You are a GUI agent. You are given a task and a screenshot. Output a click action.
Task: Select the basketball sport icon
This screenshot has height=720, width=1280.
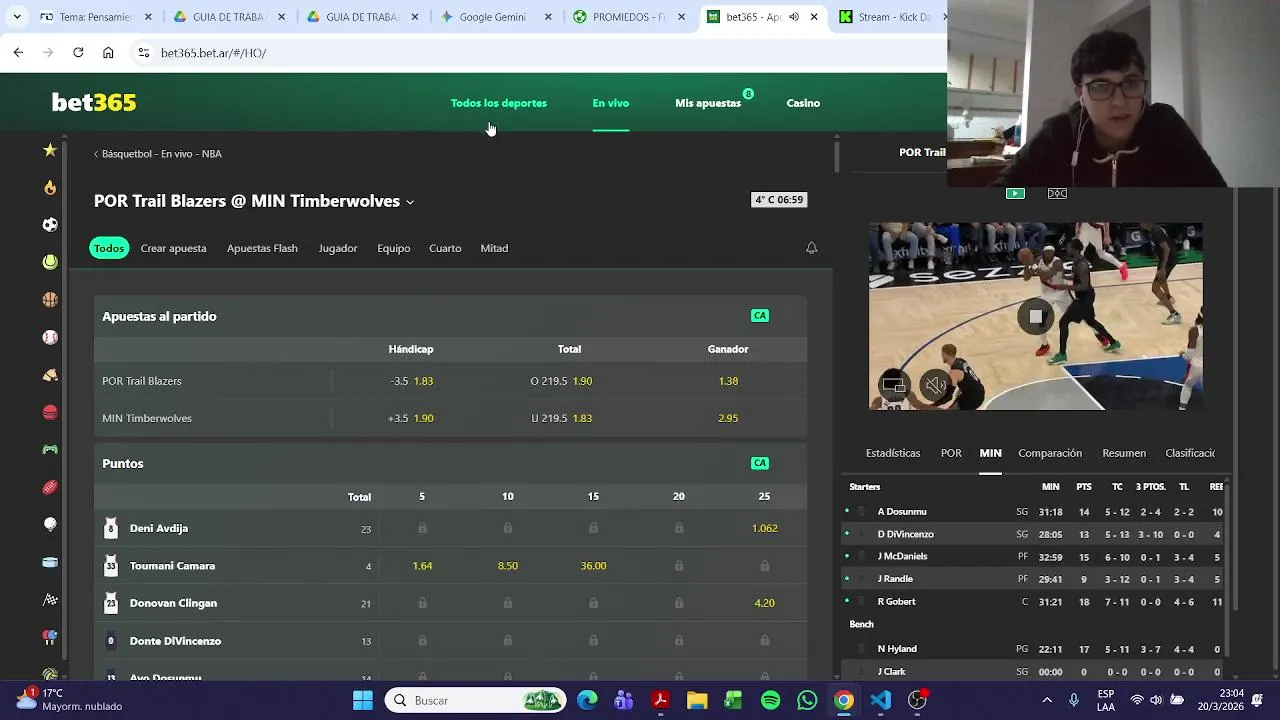coord(50,300)
